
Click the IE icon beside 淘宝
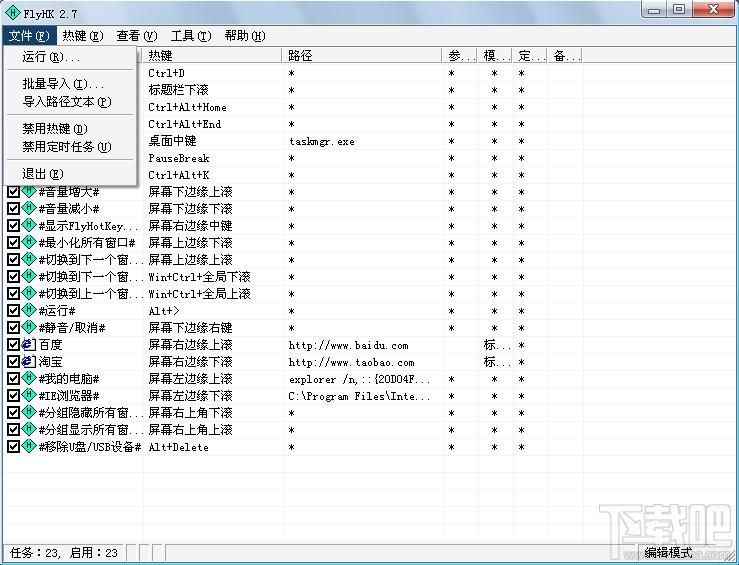click(29, 361)
